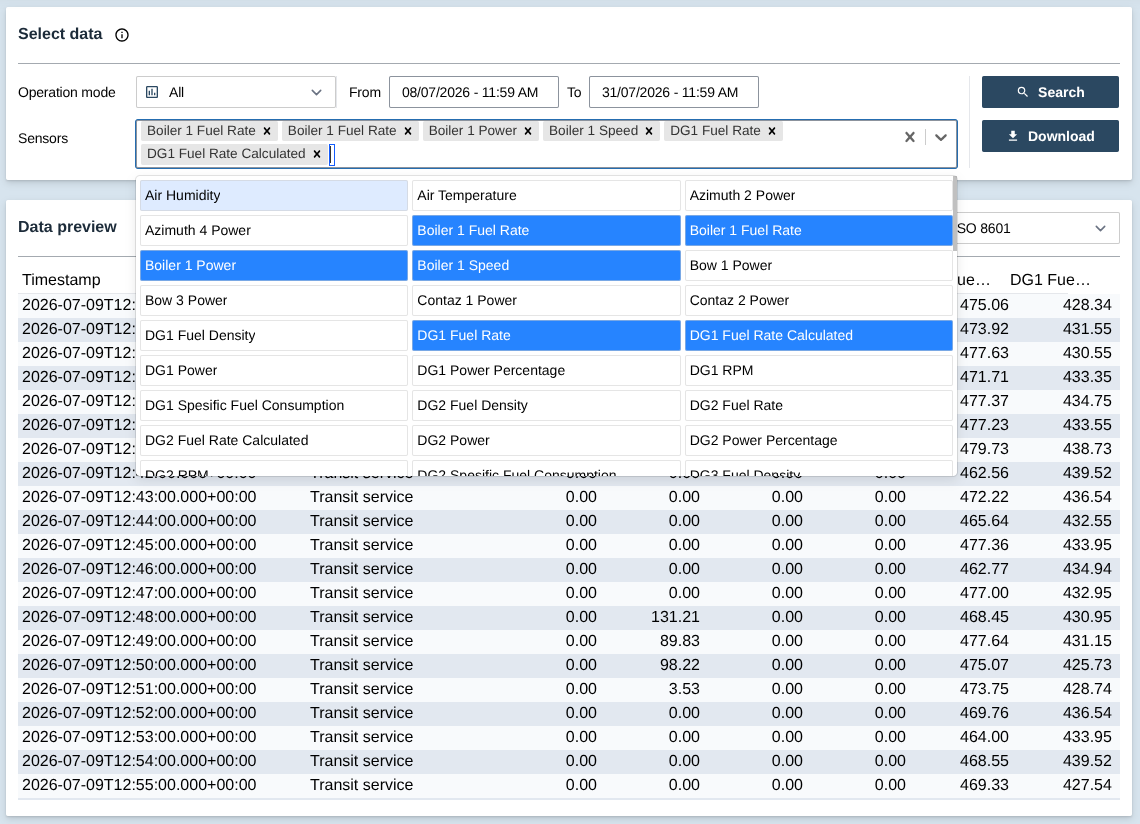This screenshot has height=824, width=1140.
Task: Select Bow 1 Power option
Action: coord(819,265)
